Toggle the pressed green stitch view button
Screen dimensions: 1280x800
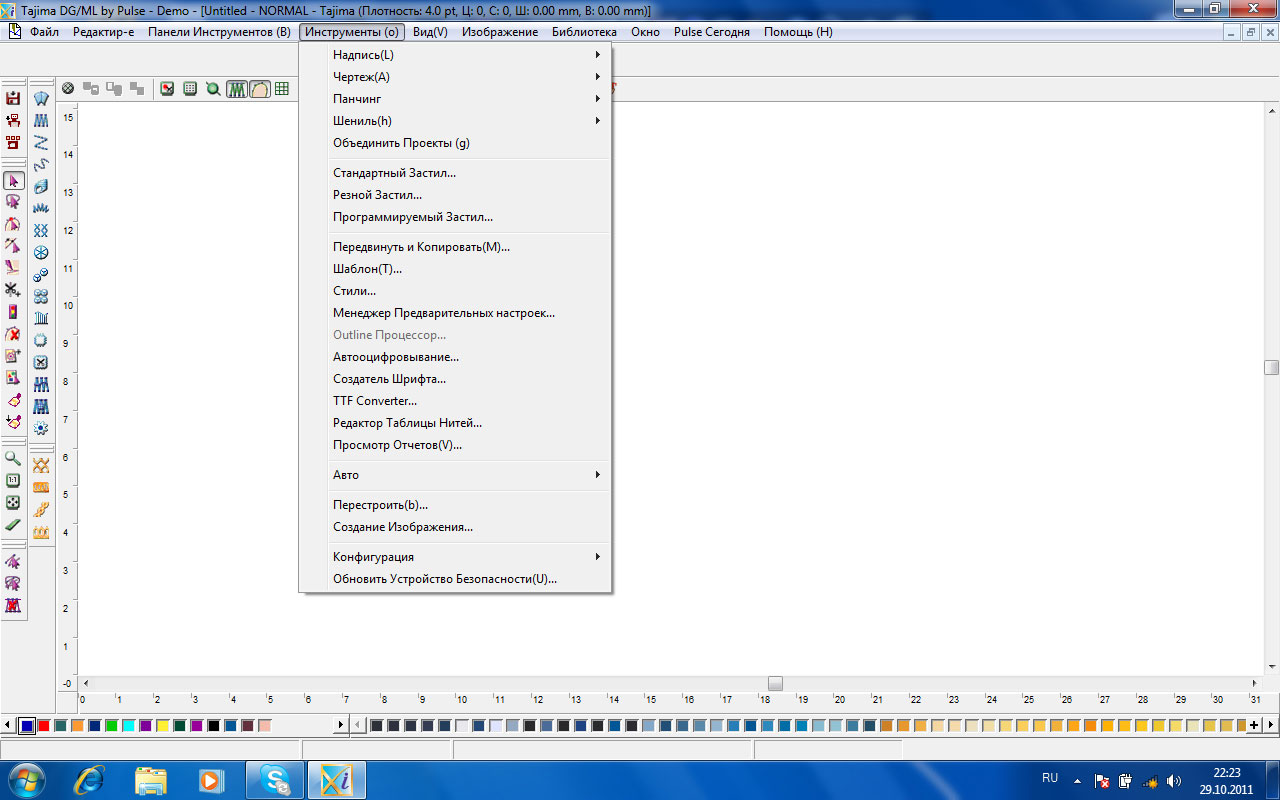click(237, 89)
